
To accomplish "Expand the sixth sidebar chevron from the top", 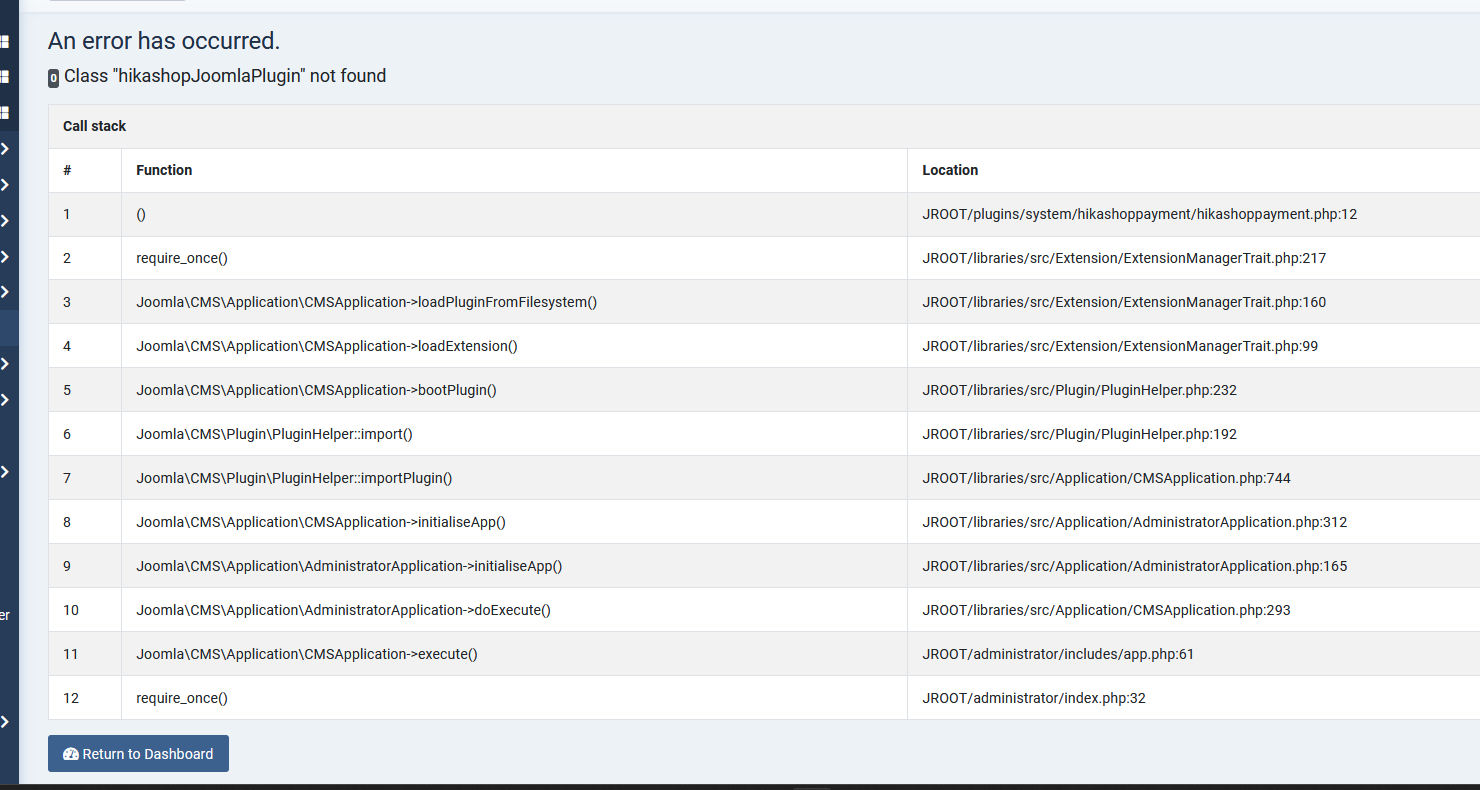I will 5,364.
